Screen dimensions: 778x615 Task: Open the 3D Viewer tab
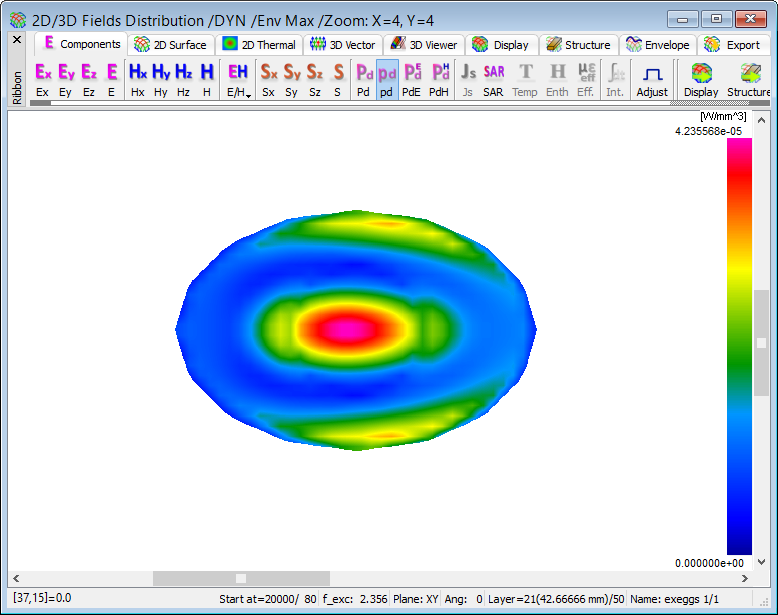click(x=424, y=45)
